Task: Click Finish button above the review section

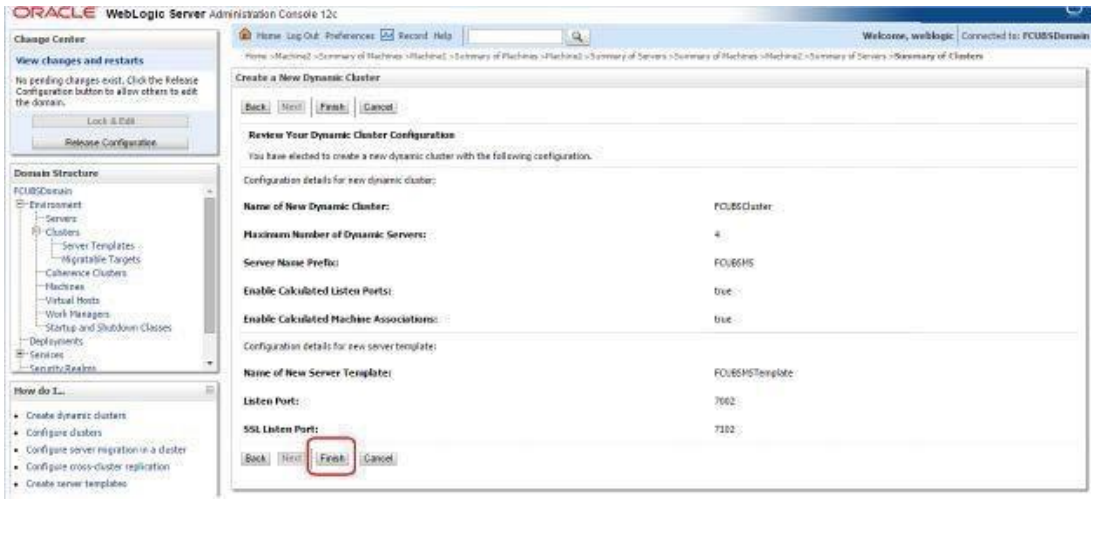Action: 332,107
